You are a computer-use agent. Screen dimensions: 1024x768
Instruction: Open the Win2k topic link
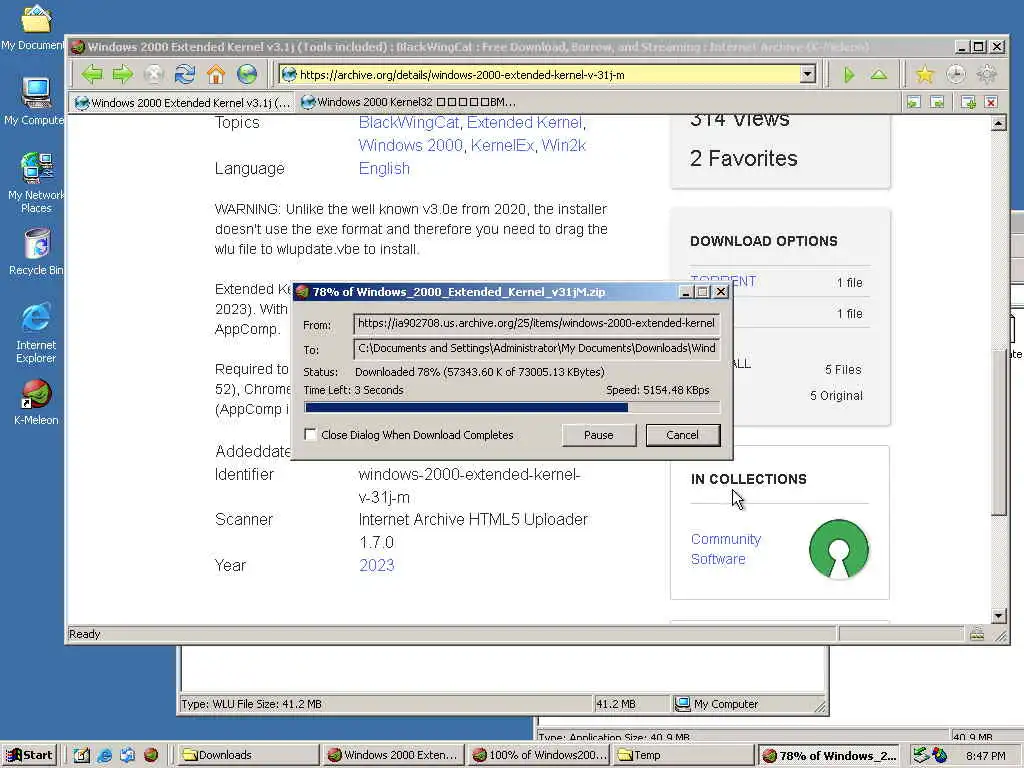[564, 145]
